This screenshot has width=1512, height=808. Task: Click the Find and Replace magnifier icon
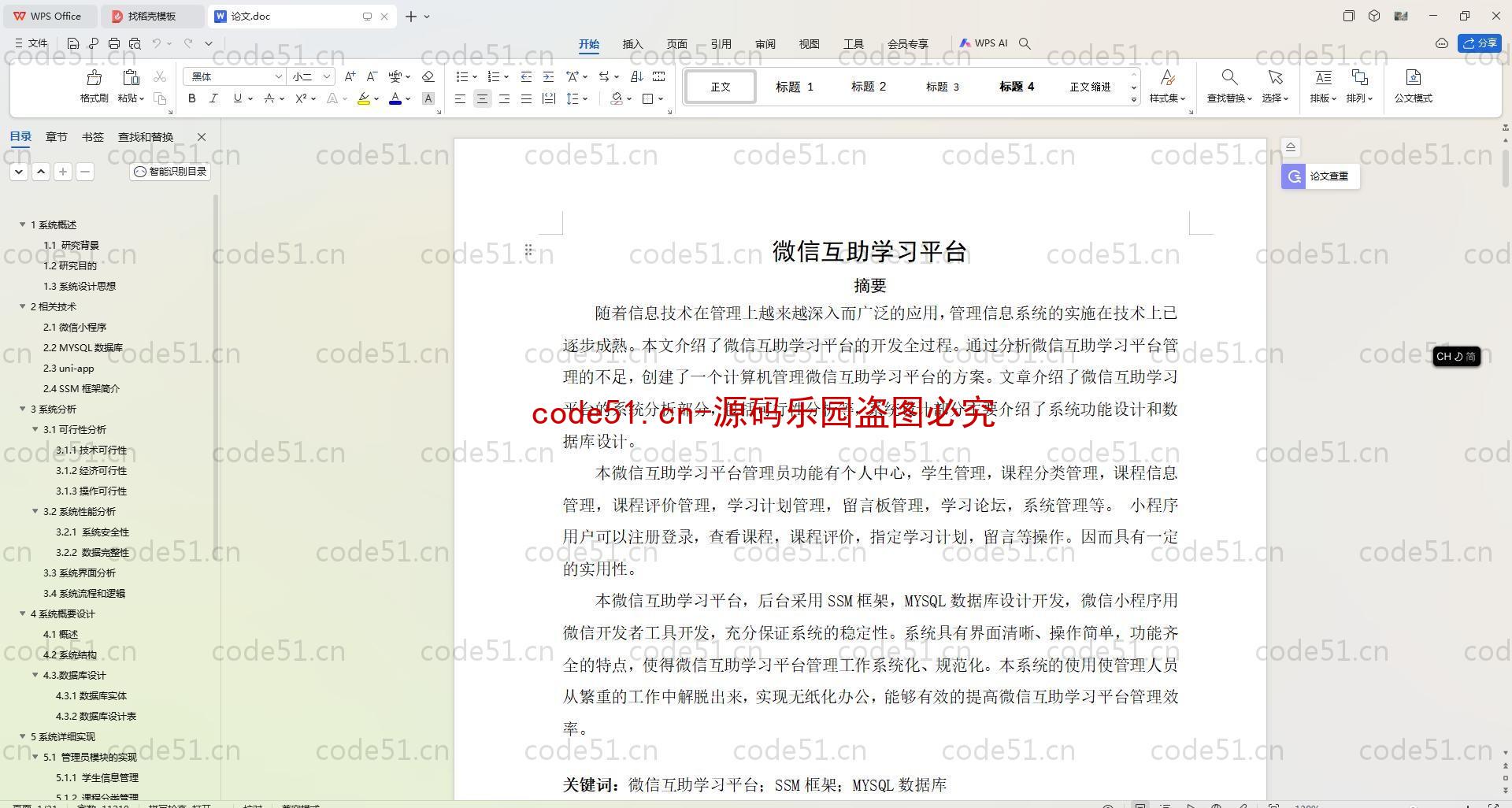[1228, 77]
